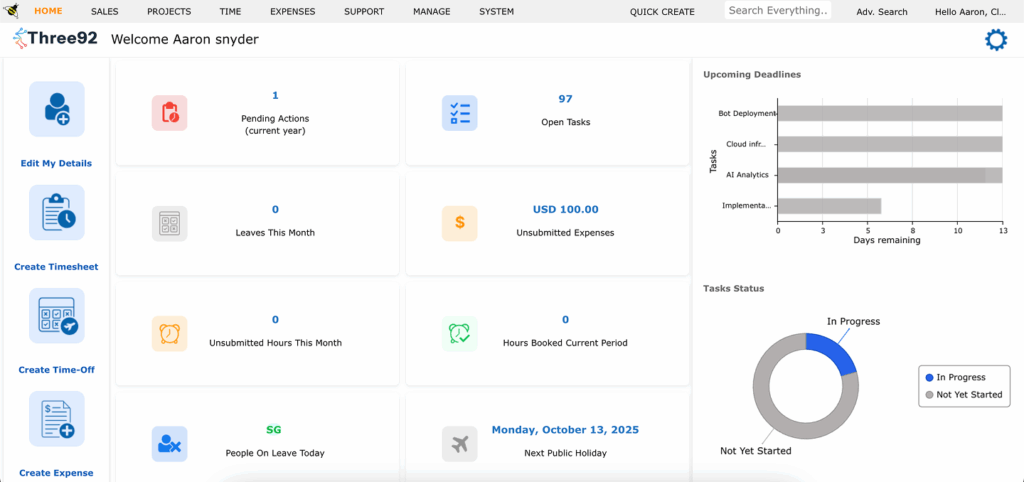Toggle Not Yet Started legend entry
This screenshot has height=482, width=1024.
[x=961, y=395]
